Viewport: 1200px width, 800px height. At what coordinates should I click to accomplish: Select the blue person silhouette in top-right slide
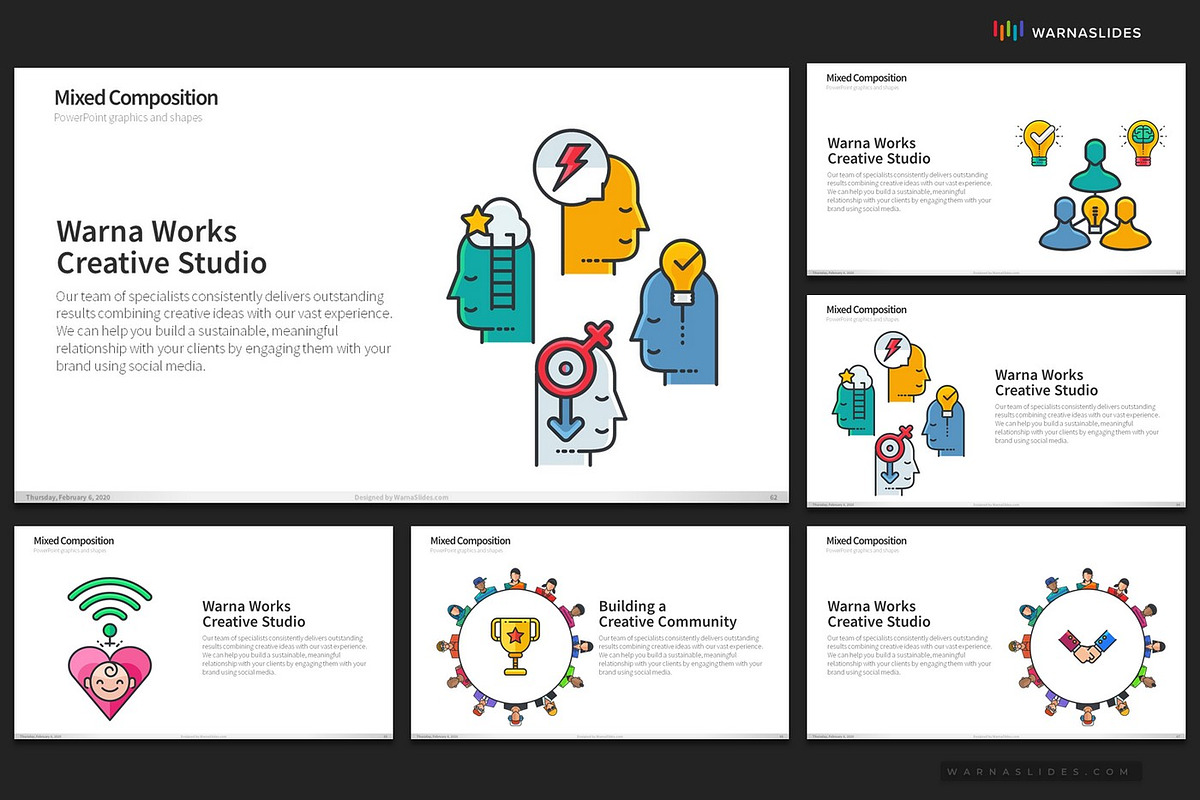1064,223
